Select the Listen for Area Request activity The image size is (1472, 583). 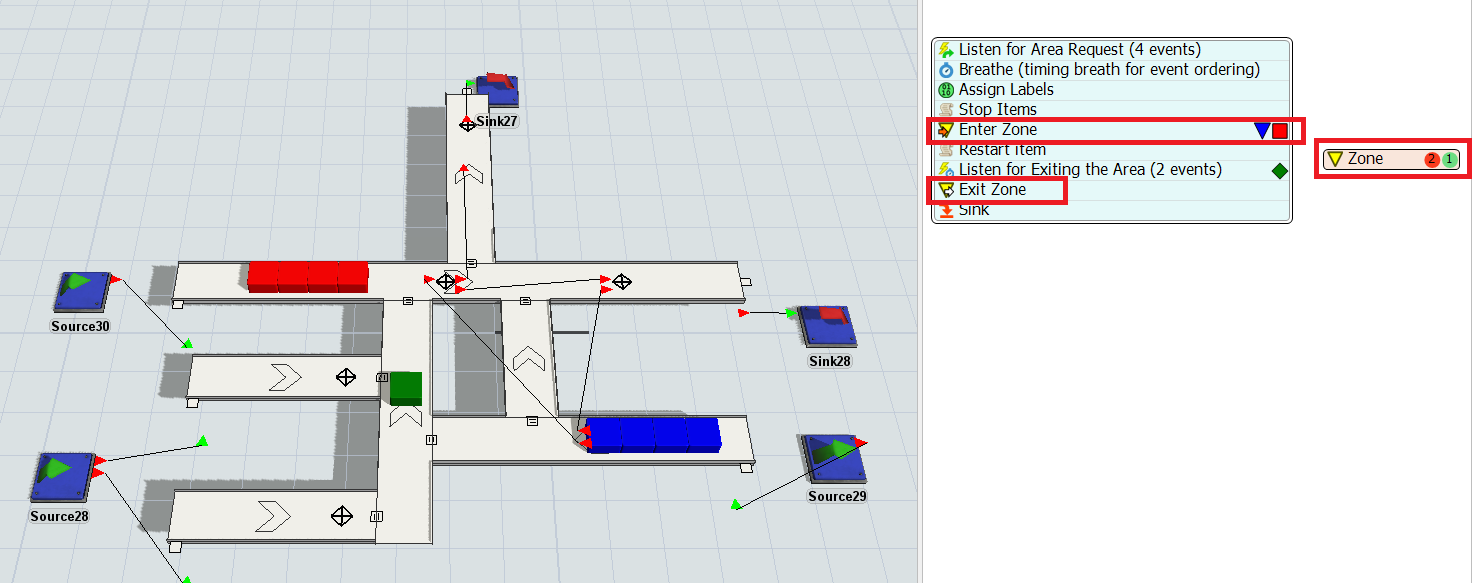[x=1079, y=50]
